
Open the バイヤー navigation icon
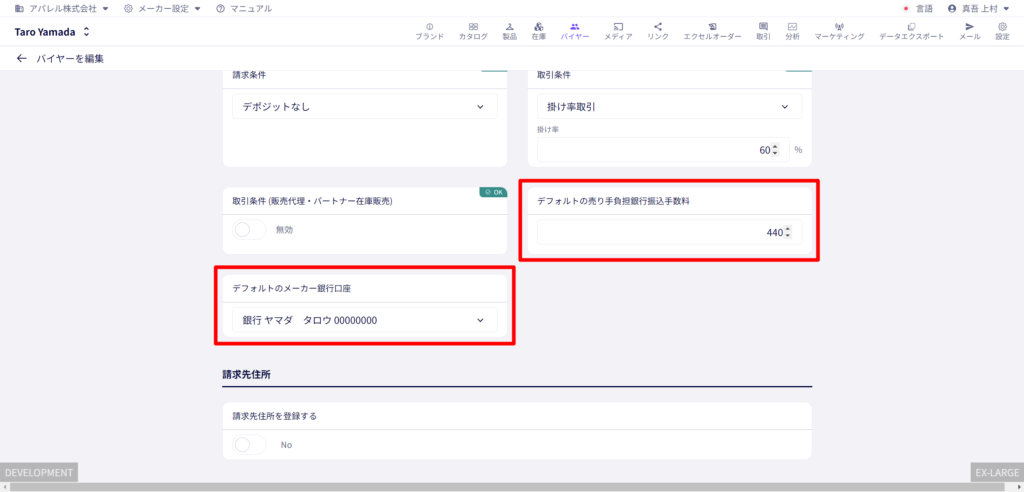[575, 31]
